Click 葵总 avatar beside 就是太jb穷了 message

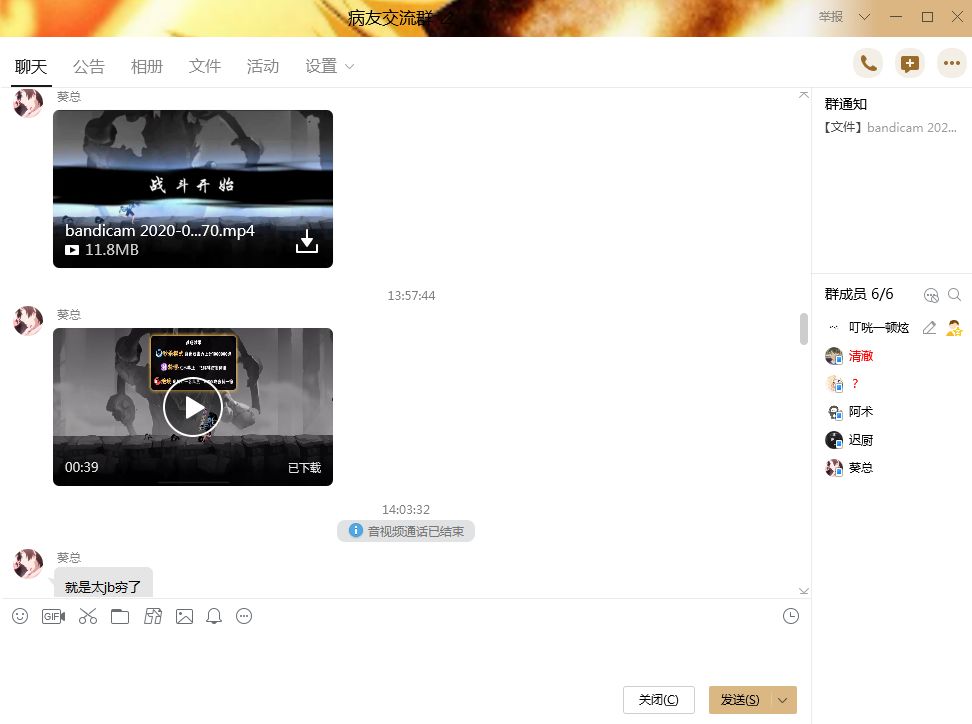tap(28, 563)
